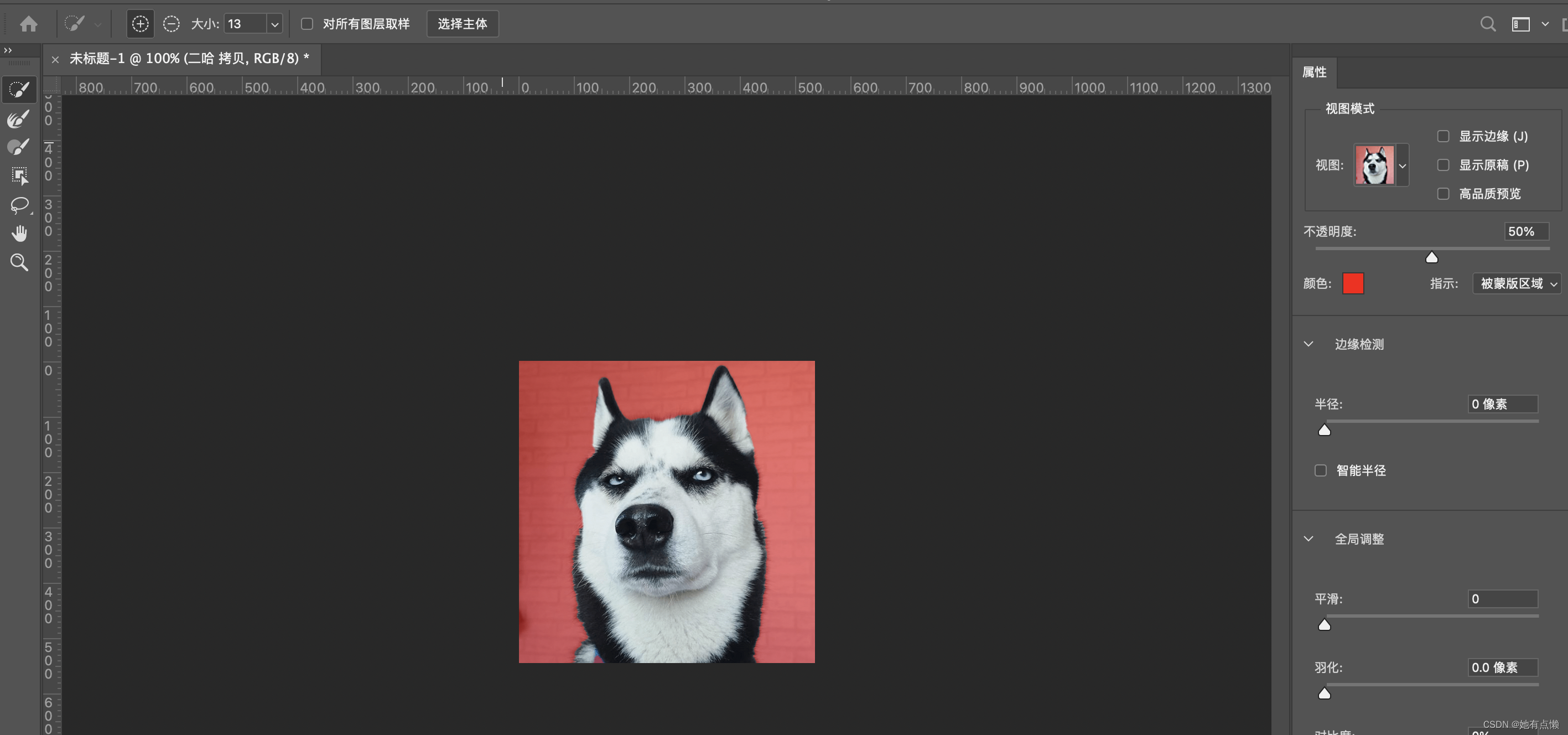Select the 未标题-1 document tab

(189, 59)
